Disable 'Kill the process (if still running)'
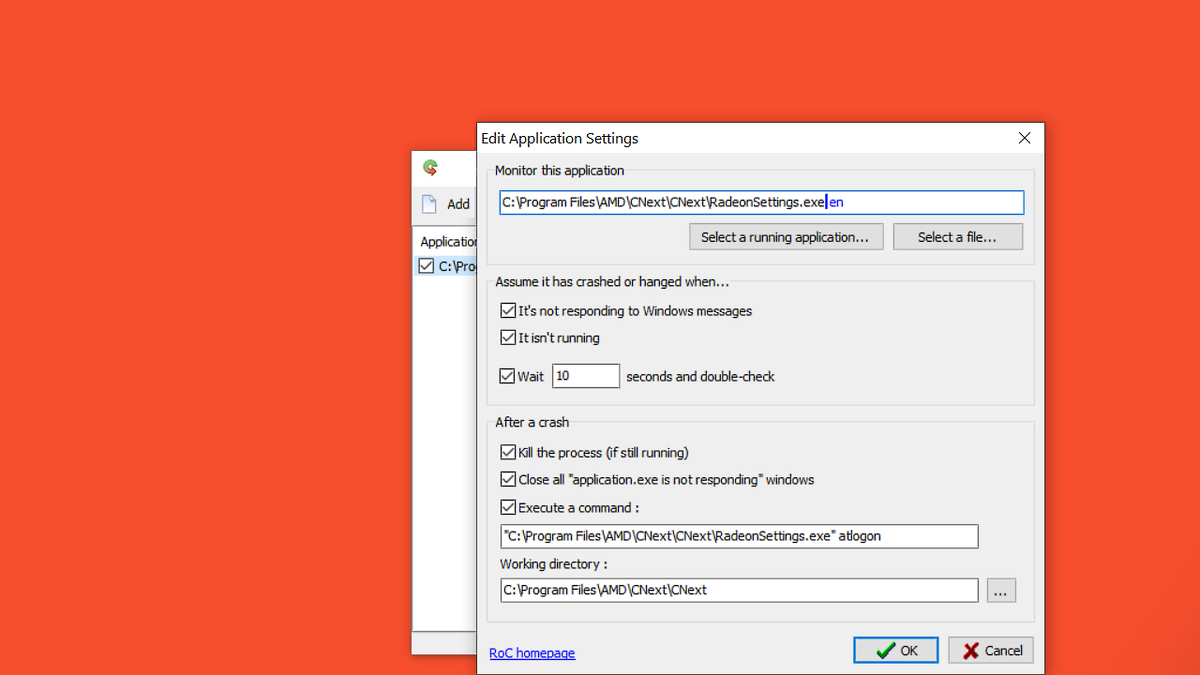 tap(508, 452)
